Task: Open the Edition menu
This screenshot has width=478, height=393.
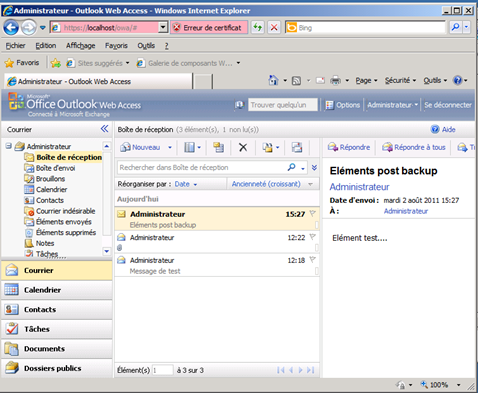Action: (x=46, y=46)
